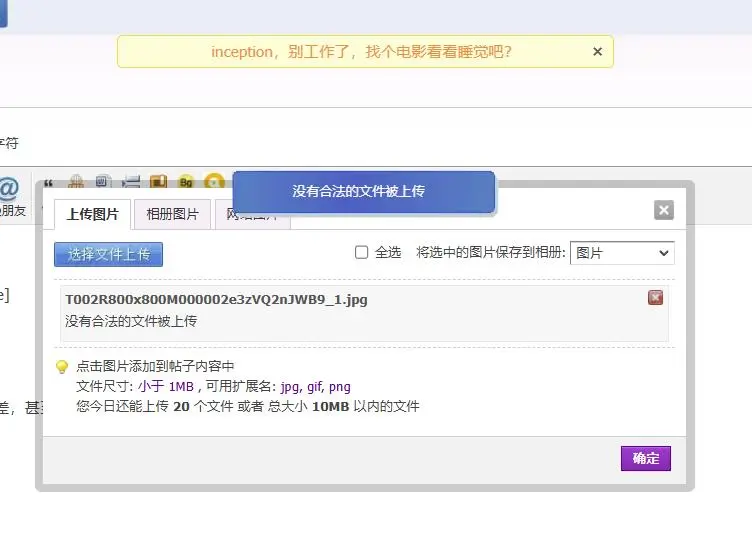Toggle the 全选 select-all checkbox
The image size is (752, 539).
(362, 253)
